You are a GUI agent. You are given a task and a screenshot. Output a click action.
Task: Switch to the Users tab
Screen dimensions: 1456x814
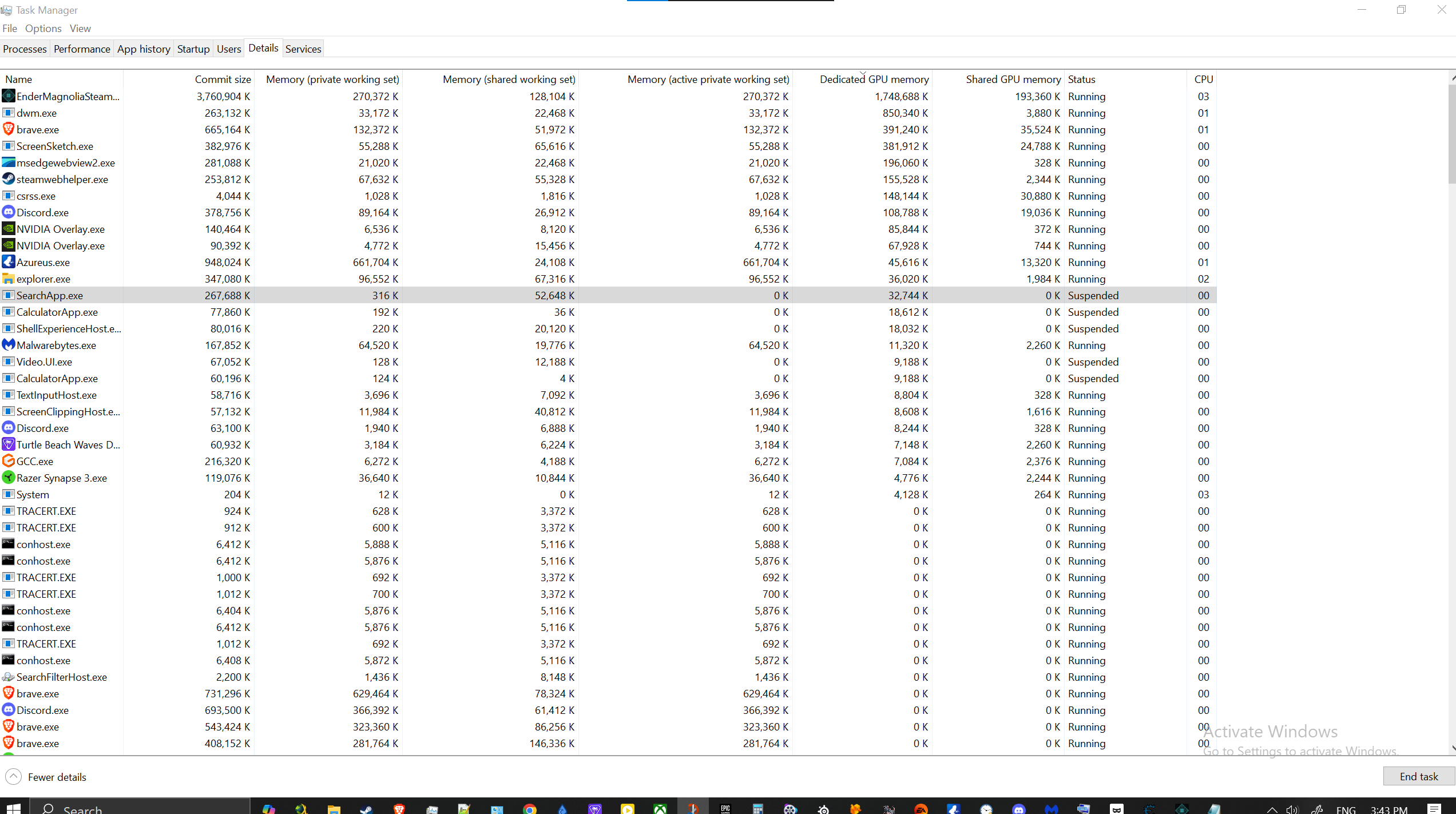point(229,49)
